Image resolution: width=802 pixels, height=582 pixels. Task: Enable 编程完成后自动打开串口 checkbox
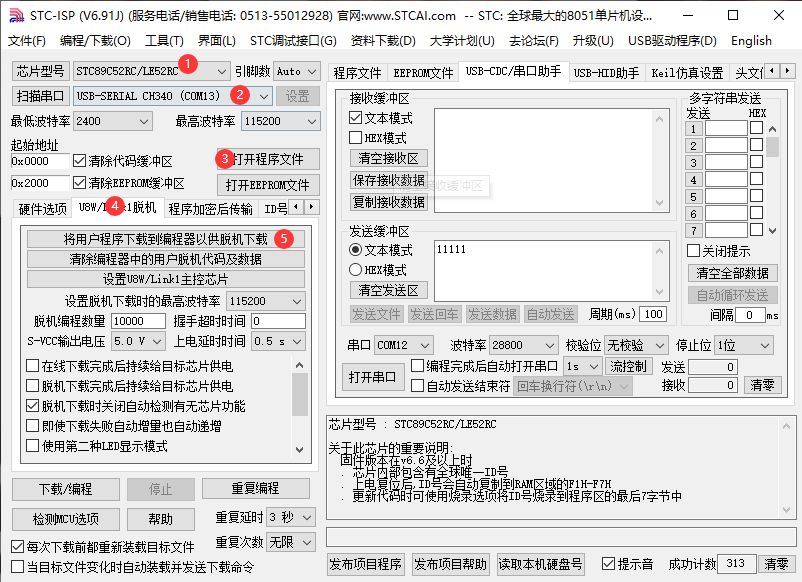coord(417,366)
